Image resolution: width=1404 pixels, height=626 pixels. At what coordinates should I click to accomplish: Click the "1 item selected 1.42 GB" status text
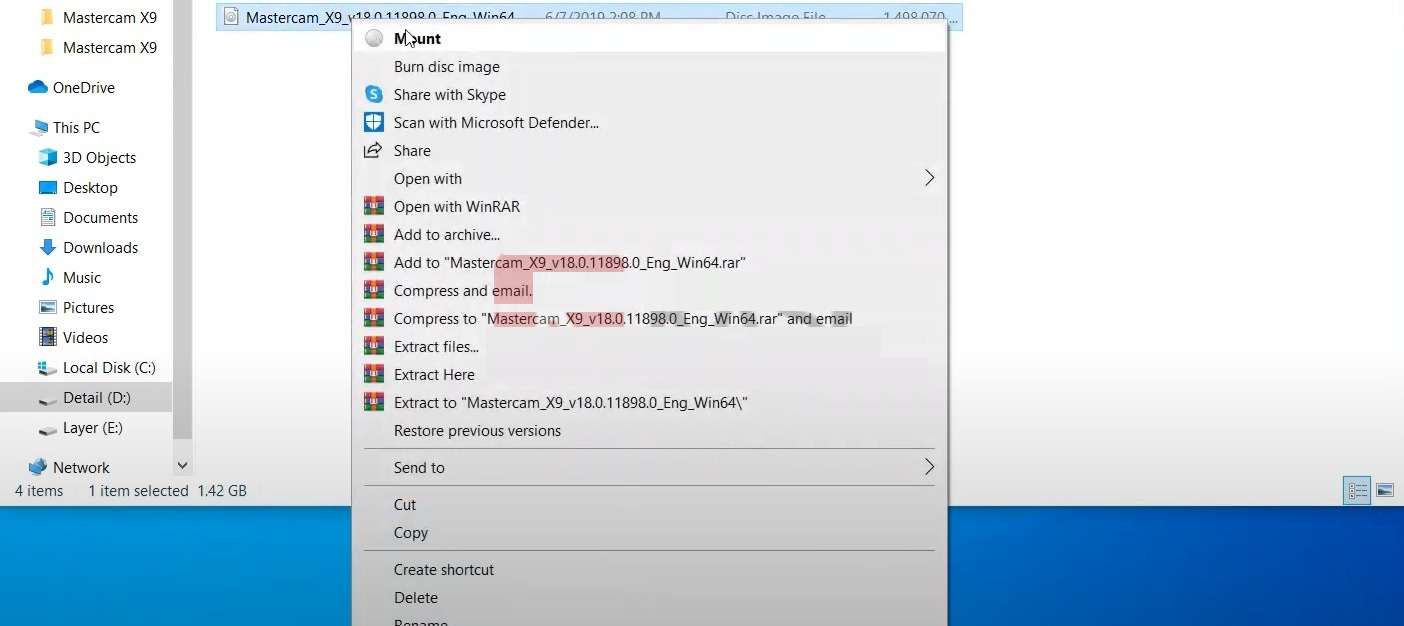coord(167,491)
